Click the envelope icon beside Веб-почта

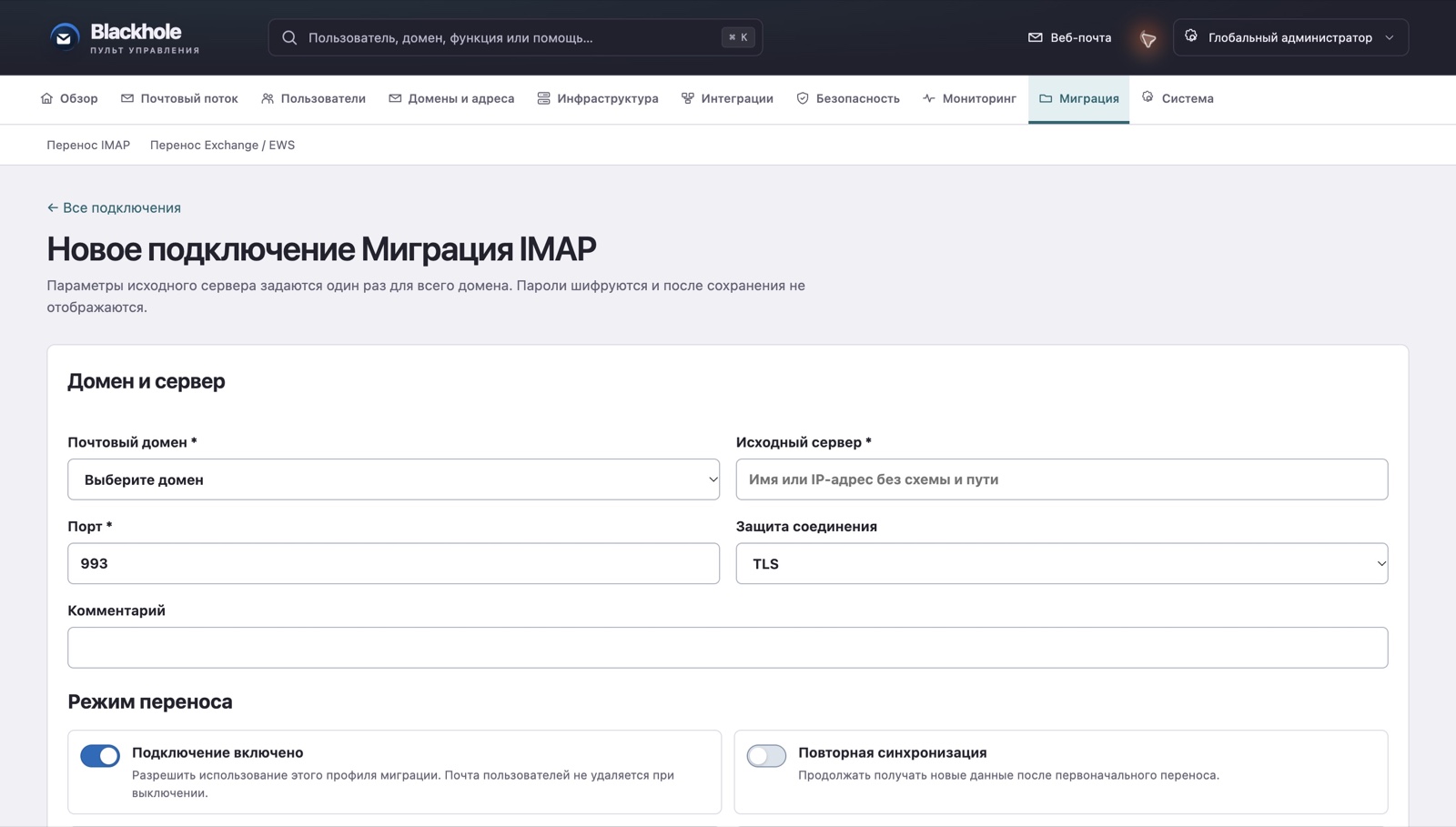point(1035,37)
